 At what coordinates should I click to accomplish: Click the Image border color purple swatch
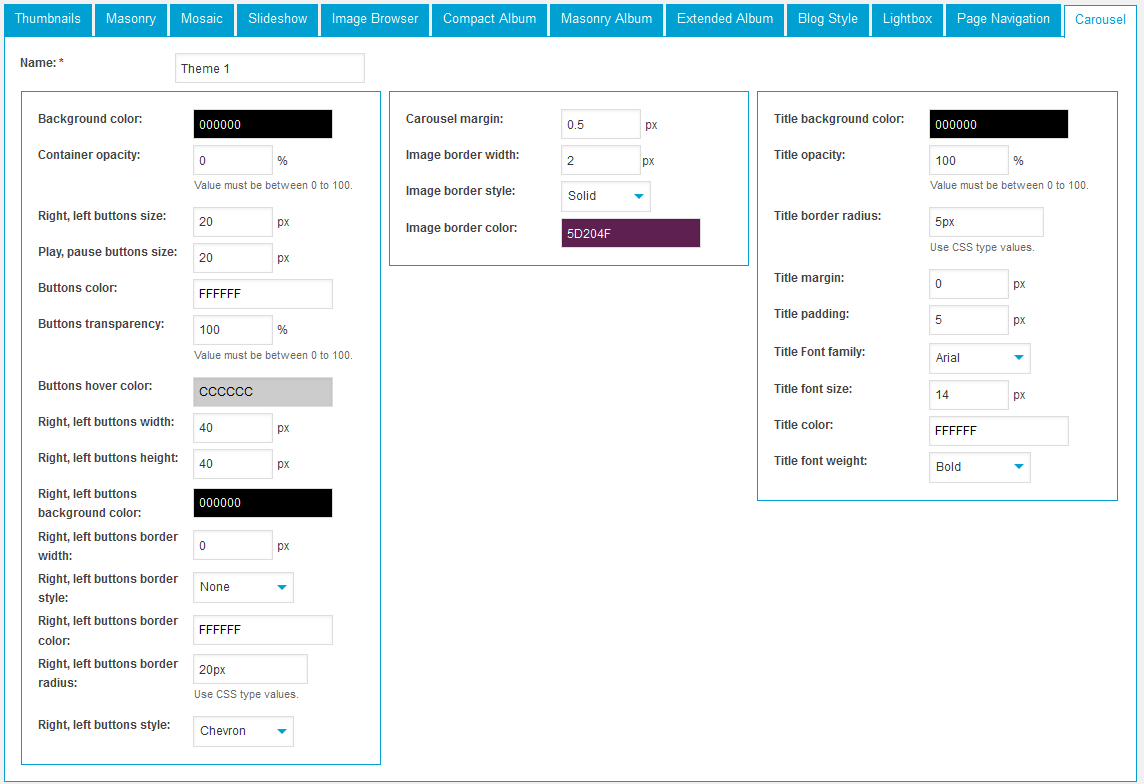[630, 233]
